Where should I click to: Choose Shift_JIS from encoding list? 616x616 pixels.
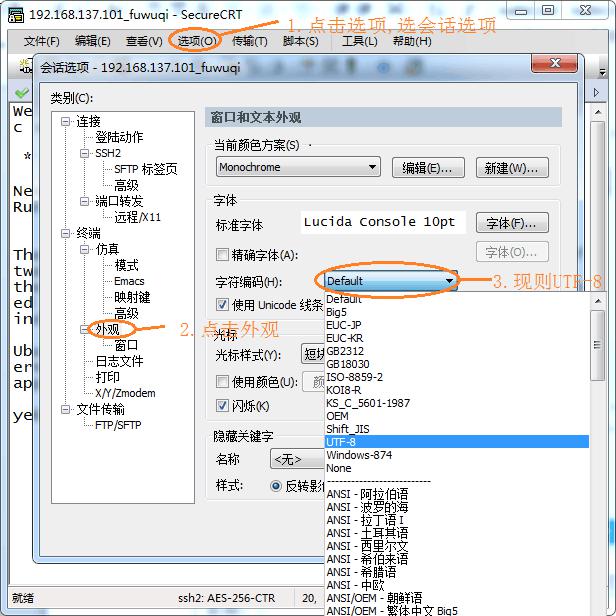point(457,429)
